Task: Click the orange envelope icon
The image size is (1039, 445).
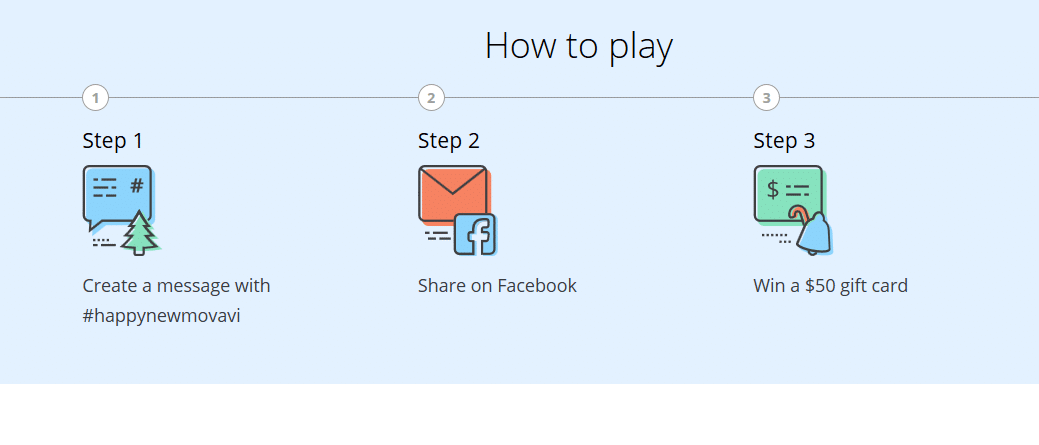Action: (x=453, y=193)
